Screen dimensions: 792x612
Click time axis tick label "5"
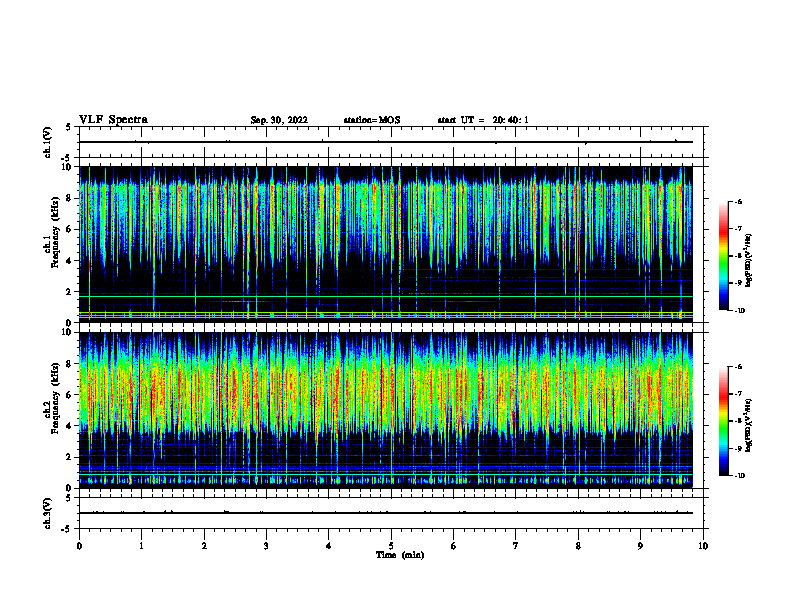click(391, 546)
